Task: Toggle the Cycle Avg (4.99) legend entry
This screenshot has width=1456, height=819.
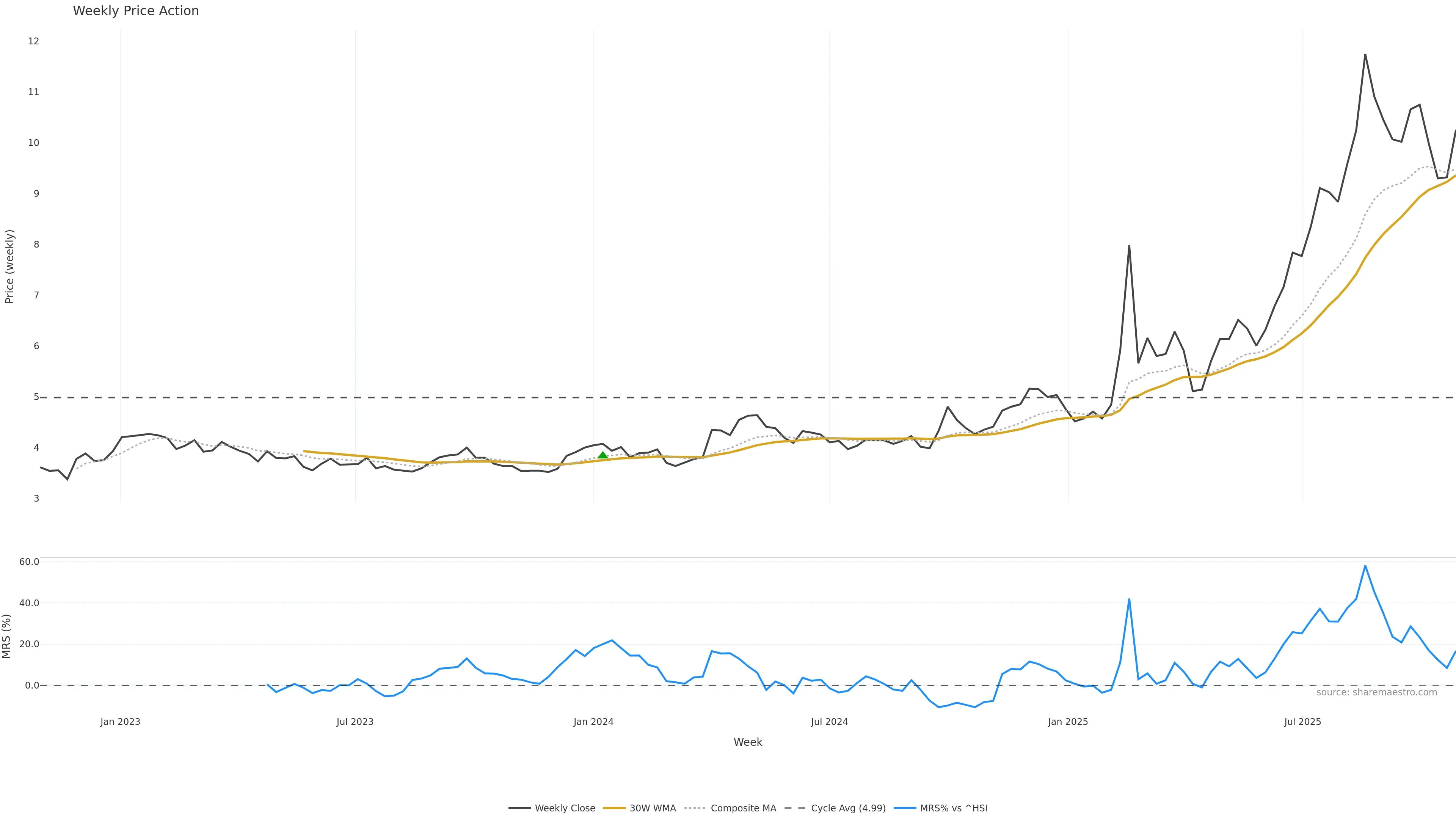Action: pos(848,808)
